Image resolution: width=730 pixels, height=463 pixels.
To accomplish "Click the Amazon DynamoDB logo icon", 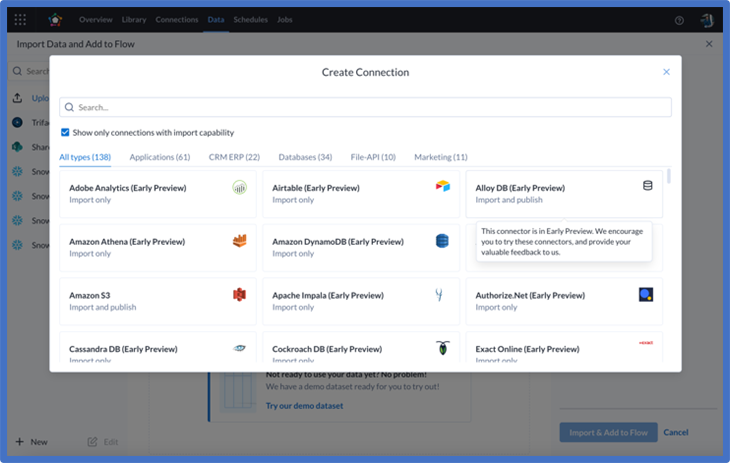I will (442, 241).
